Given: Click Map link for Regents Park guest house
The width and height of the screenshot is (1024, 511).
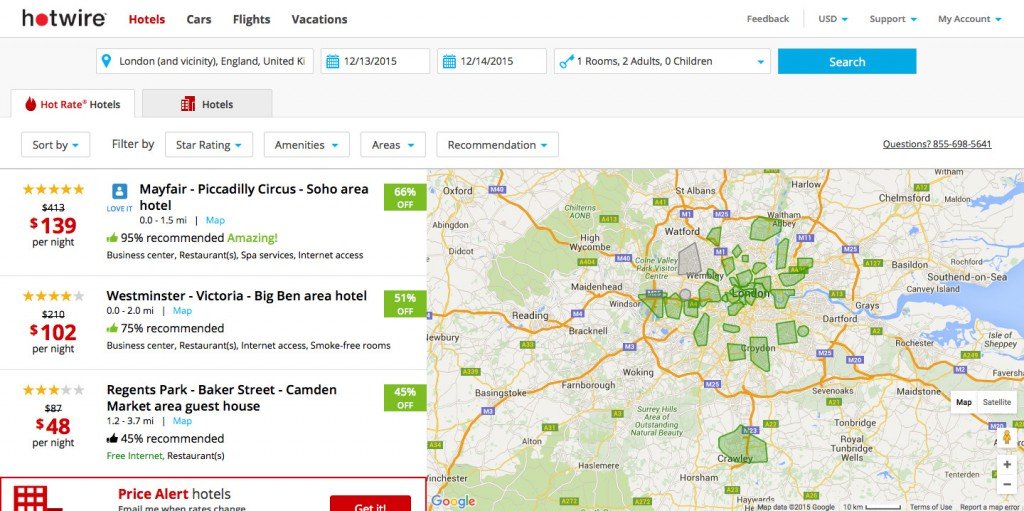Looking at the screenshot, I should click(x=182, y=421).
